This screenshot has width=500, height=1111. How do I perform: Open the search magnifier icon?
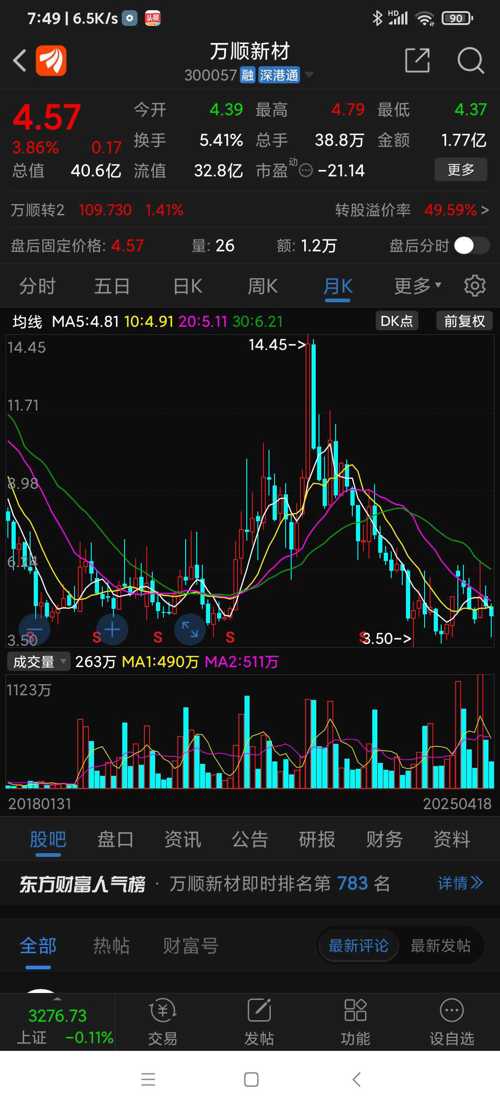471,60
